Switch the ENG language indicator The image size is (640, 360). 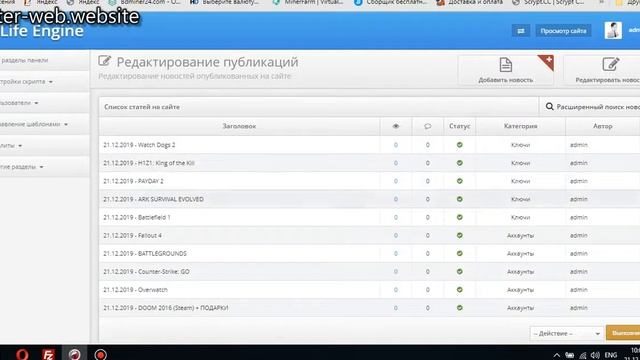click(x=611, y=355)
